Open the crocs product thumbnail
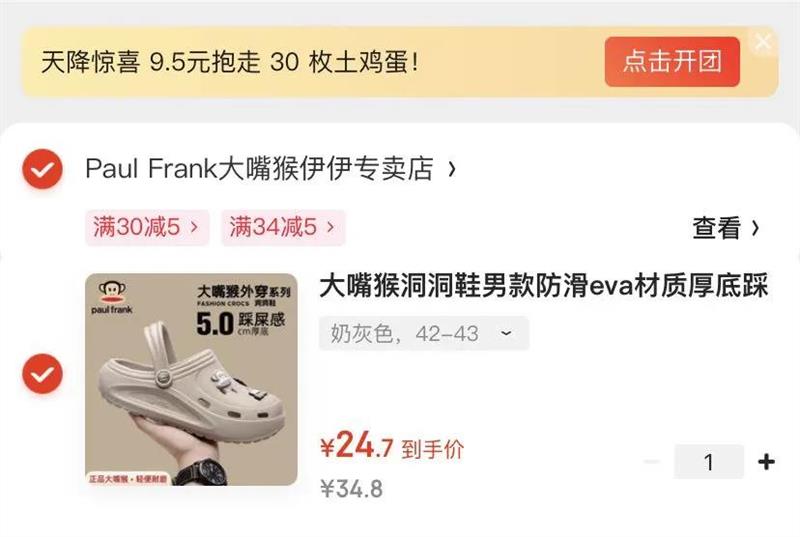Viewport: 800px width, 537px height. (x=191, y=379)
